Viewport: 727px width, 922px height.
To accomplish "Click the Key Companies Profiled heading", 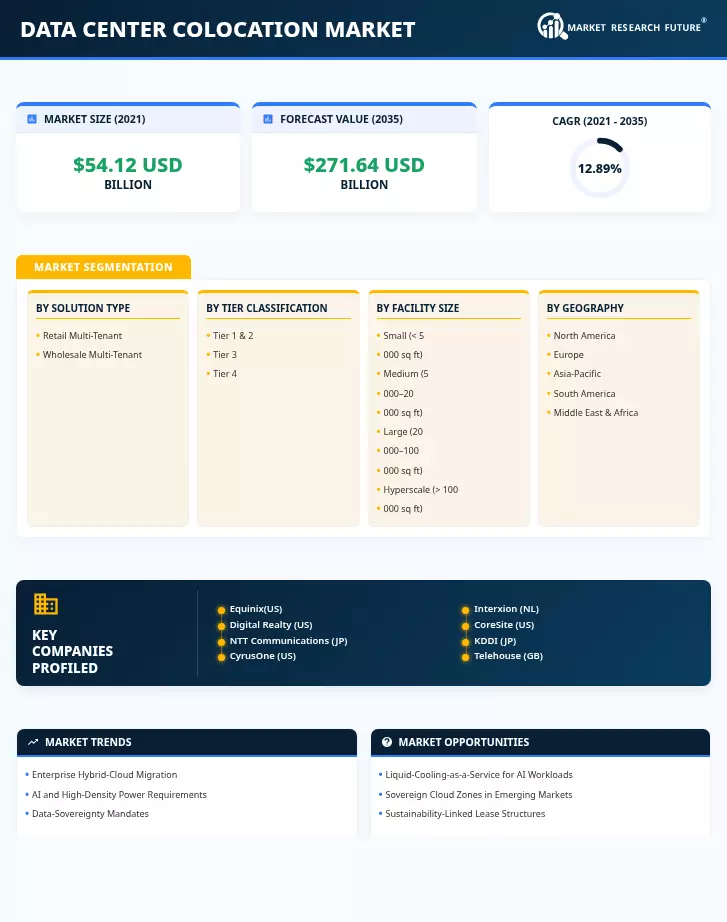I will 72,652.
